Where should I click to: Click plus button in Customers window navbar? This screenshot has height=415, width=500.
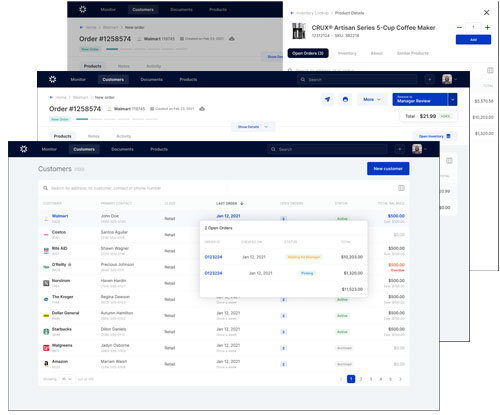coord(400,149)
